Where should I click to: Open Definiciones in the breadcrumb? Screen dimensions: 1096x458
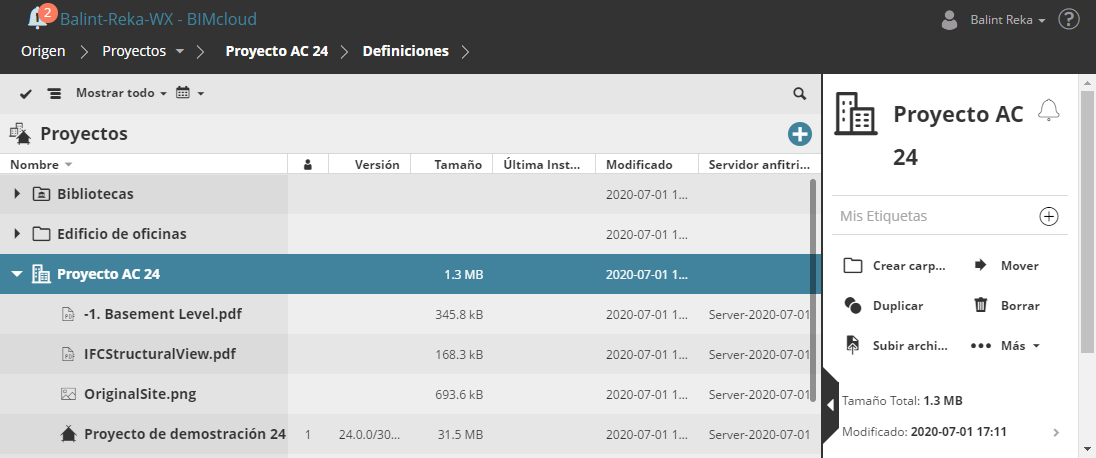(405, 51)
